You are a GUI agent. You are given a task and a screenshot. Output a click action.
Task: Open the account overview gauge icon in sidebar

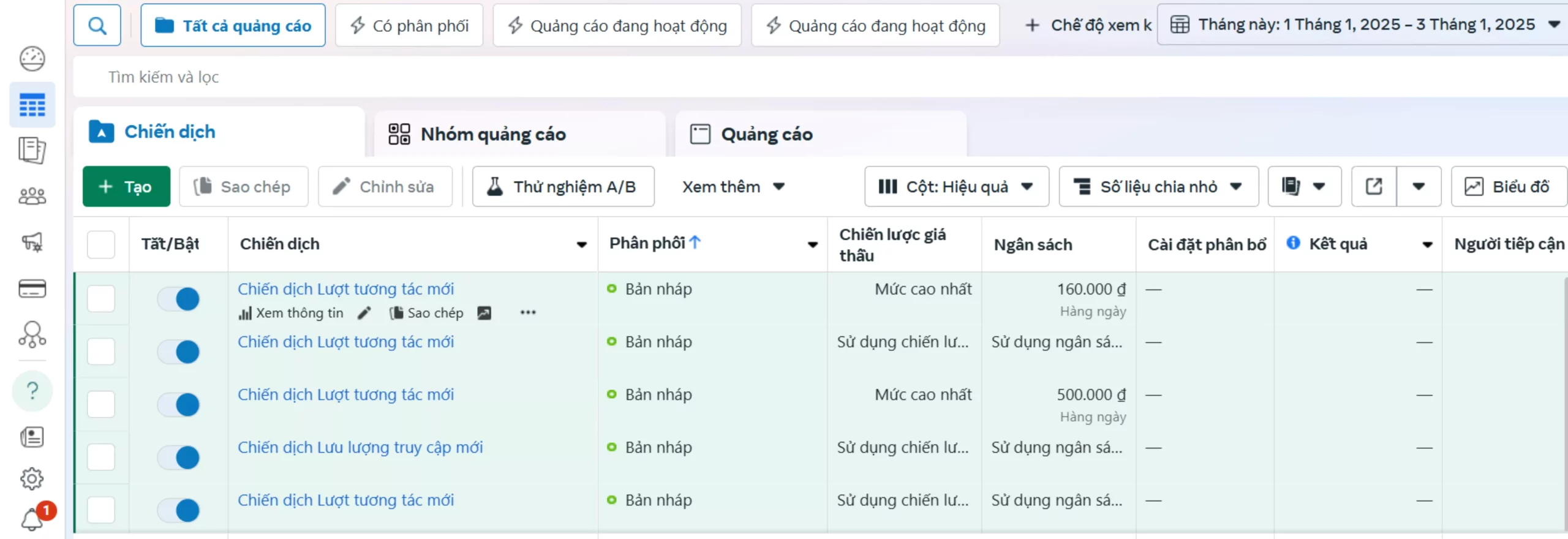(32, 59)
